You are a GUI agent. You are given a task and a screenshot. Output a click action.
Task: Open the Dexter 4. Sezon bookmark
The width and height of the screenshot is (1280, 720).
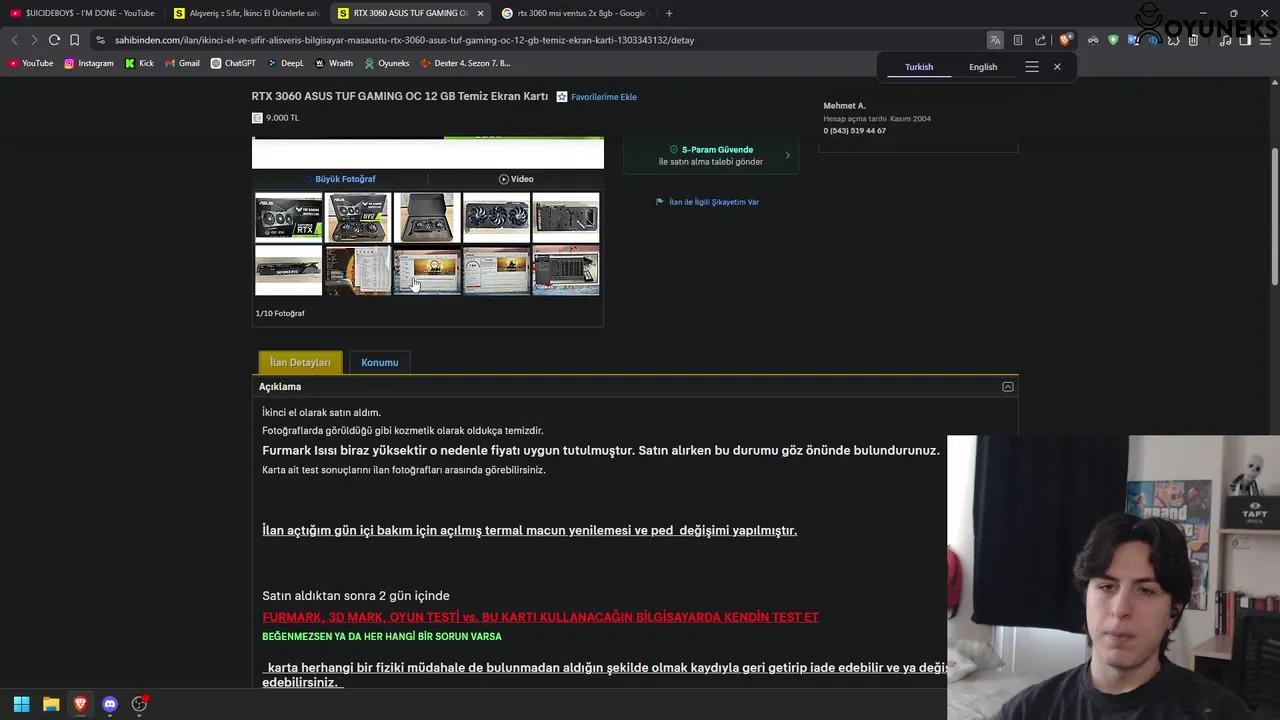(466, 63)
